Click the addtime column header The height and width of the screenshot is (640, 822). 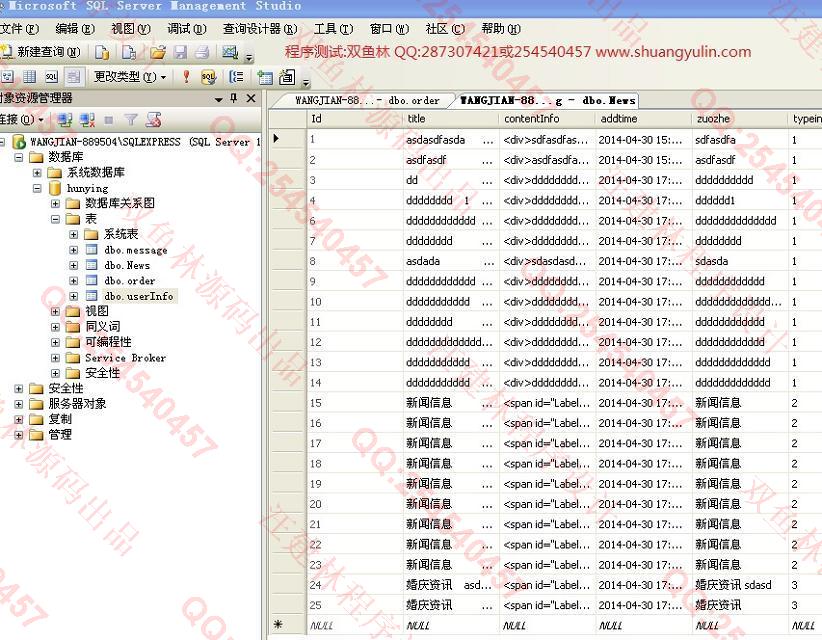pyautogui.click(x=643, y=119)
